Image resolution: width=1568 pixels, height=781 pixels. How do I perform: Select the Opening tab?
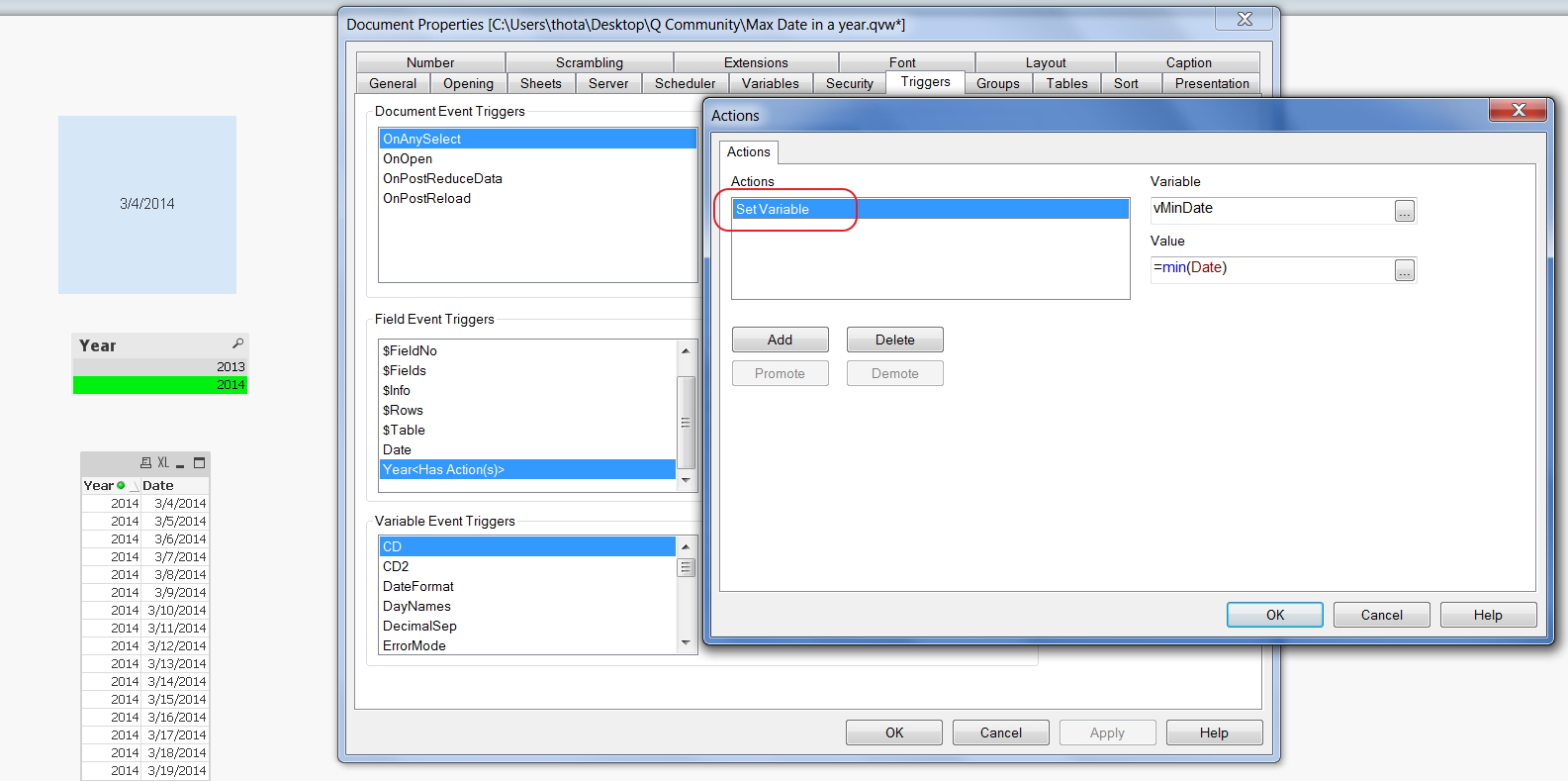(x=468, y=83)
